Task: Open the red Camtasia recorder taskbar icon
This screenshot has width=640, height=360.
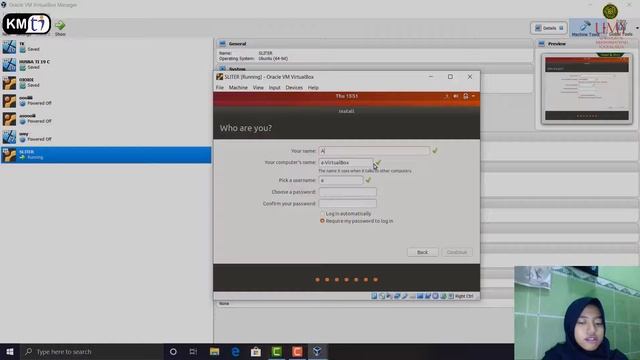Action: [x=297, y=351]
